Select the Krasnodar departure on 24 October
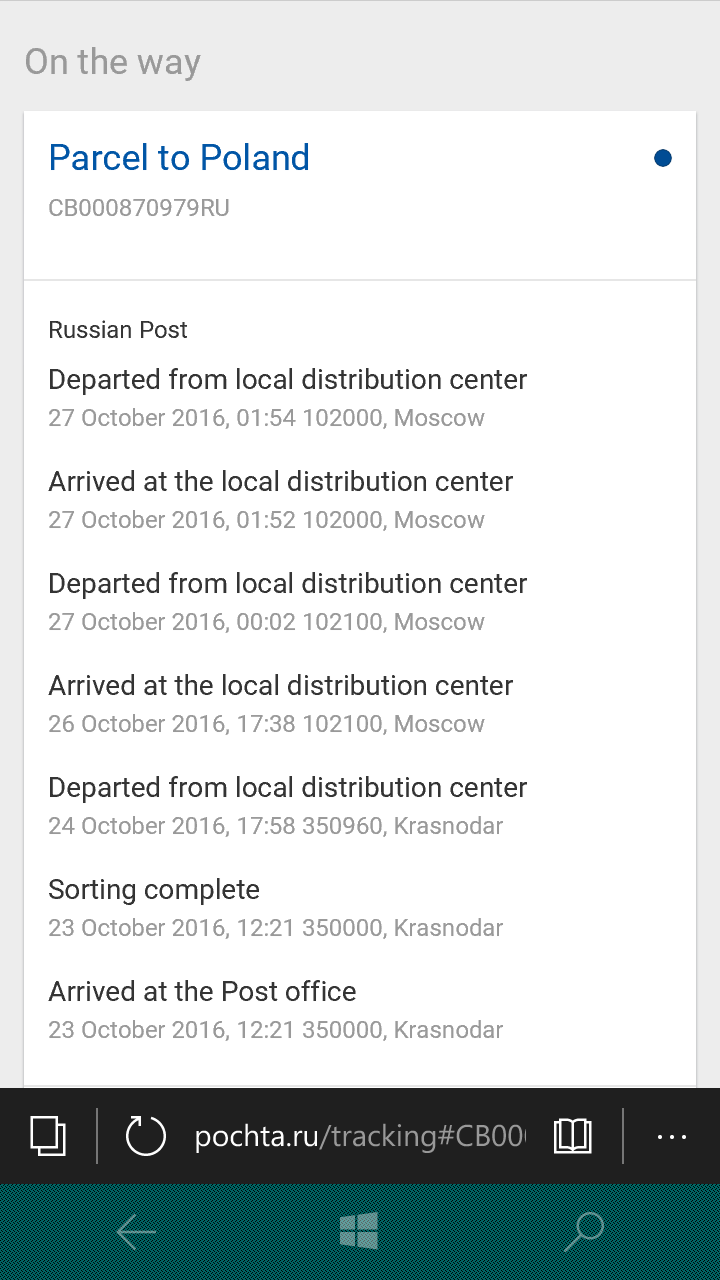 tap(287, 805)
